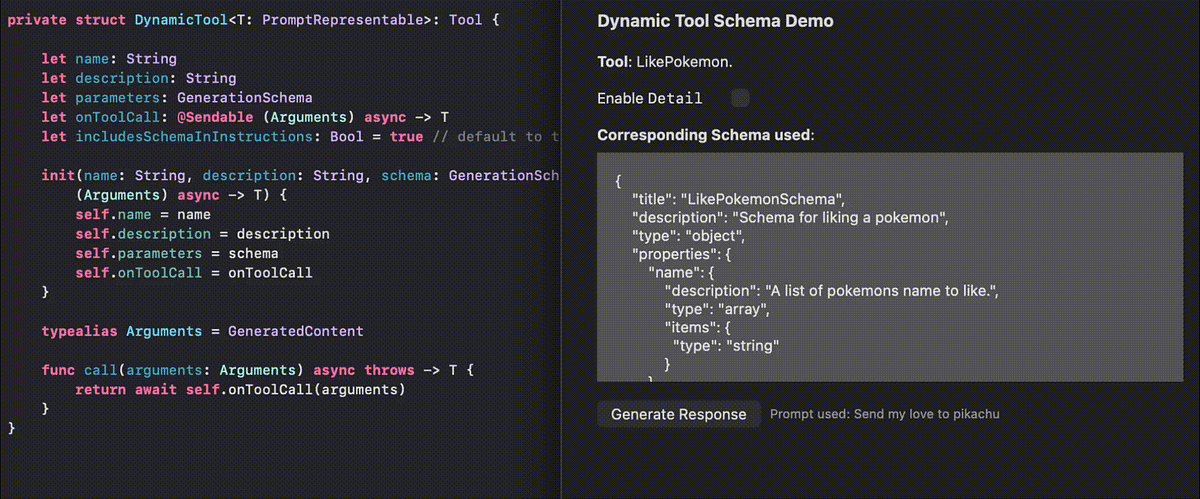Screen dimensions: 1200x499
Task: Click the Generate Response button
Action: [x=678, y=414]
